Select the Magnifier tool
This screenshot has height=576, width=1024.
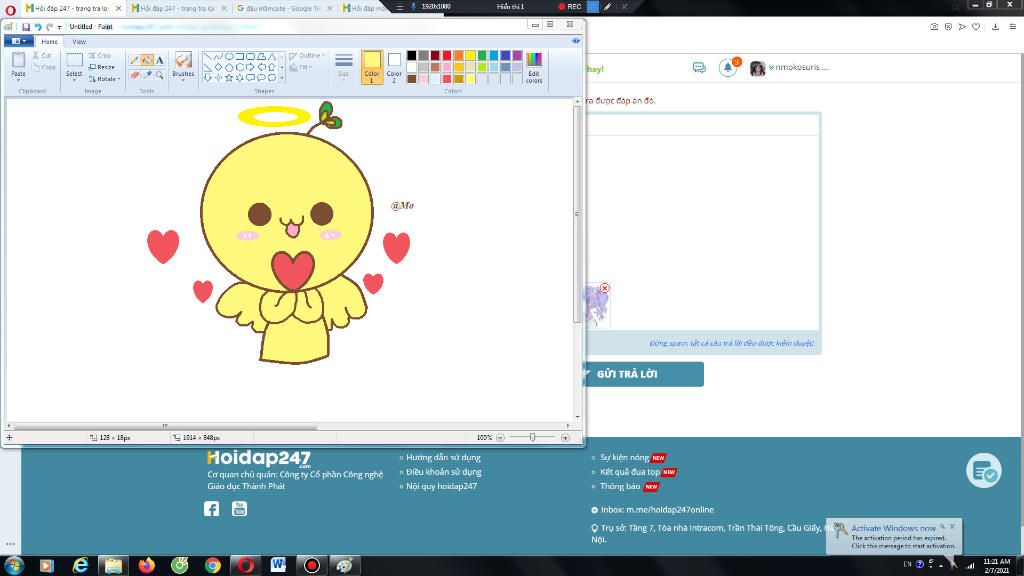tap(159, 75)
